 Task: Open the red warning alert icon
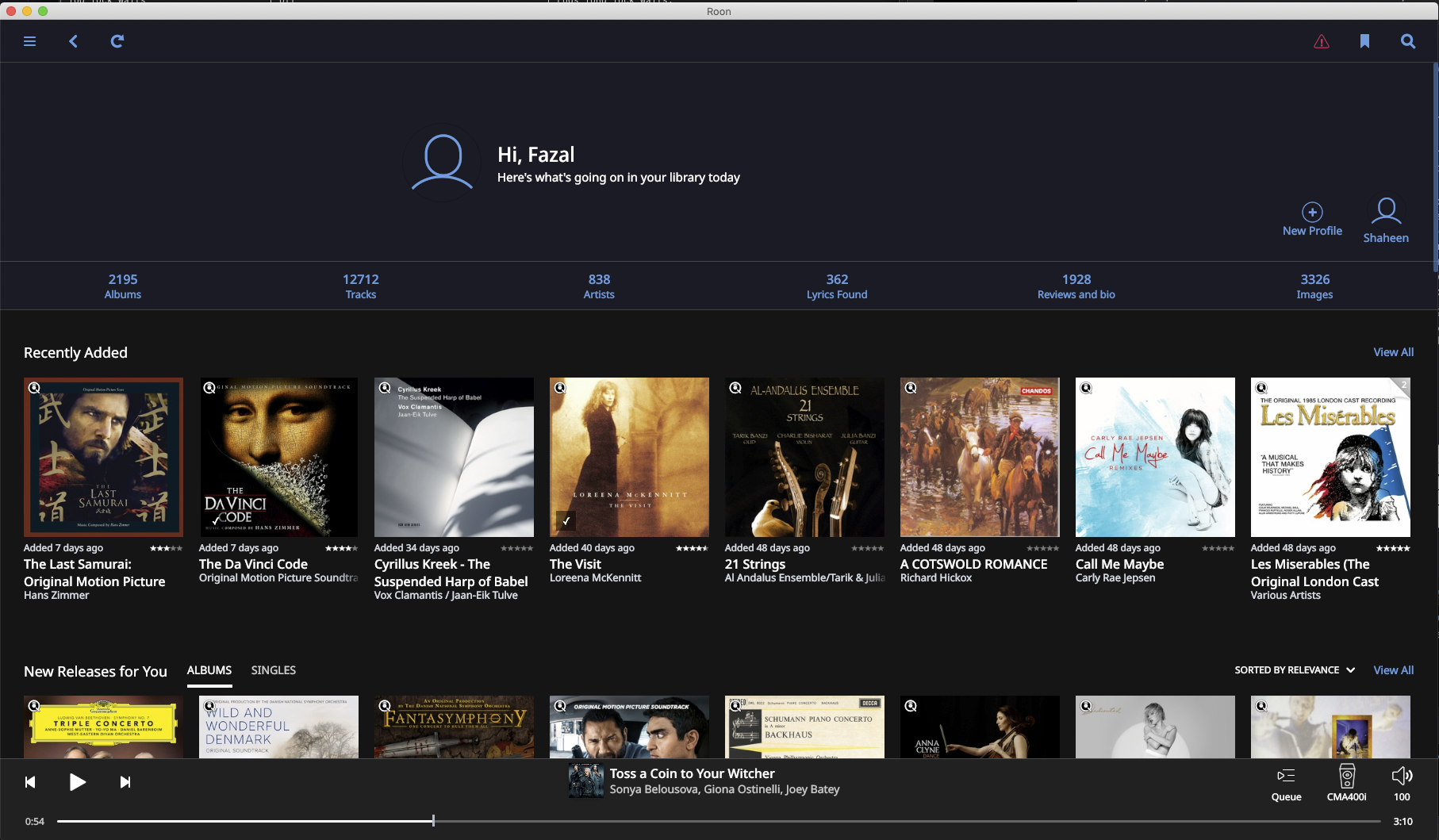point(1321,41)
